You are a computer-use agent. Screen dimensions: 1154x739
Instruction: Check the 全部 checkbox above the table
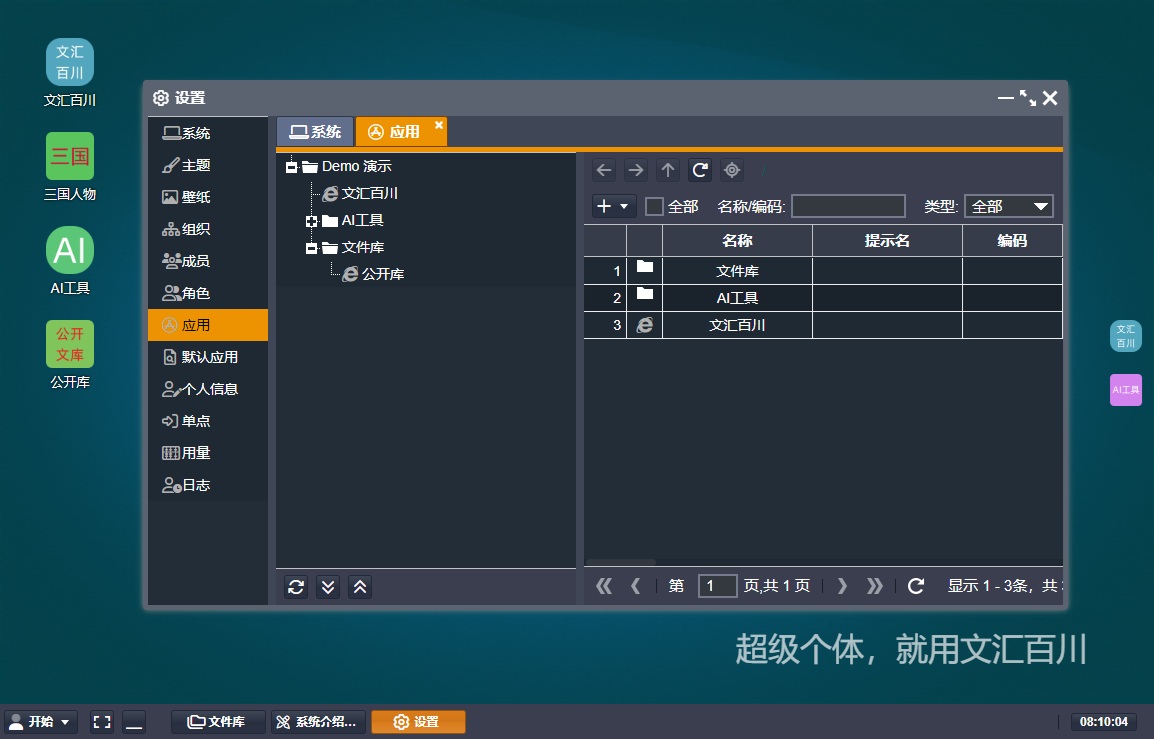[652, 206]
